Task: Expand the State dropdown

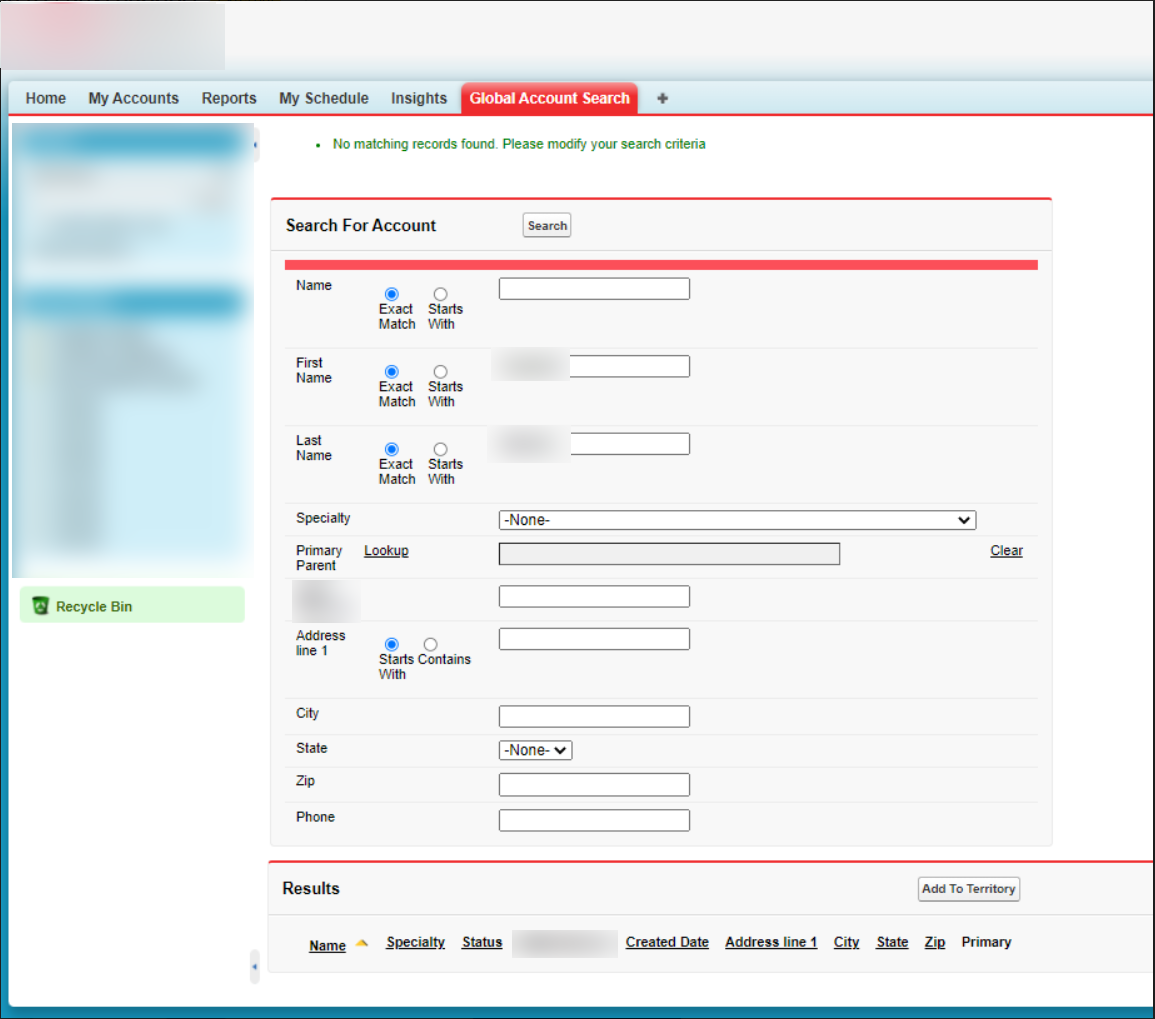Action: 535,750
